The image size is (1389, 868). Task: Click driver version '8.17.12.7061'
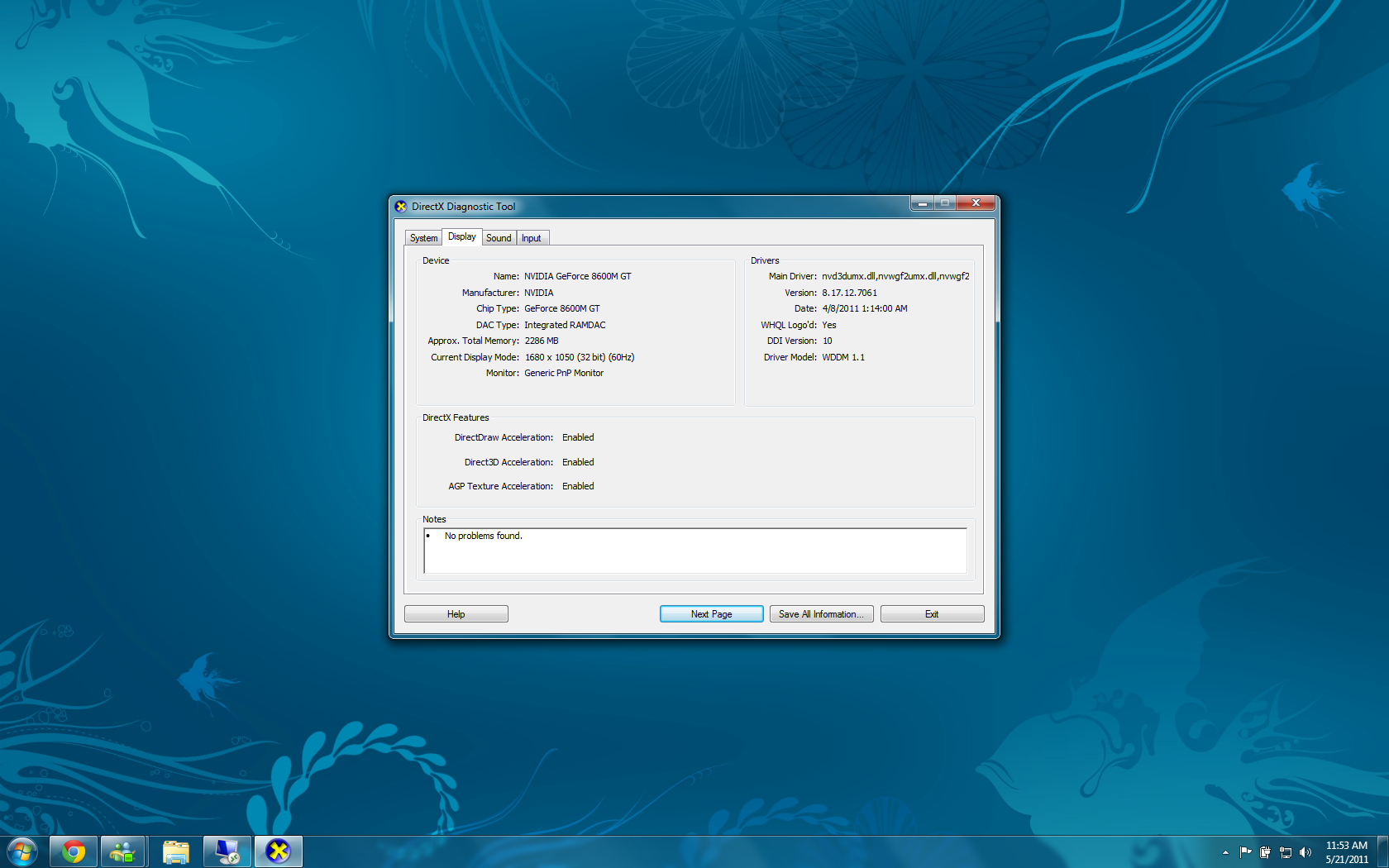849,293
